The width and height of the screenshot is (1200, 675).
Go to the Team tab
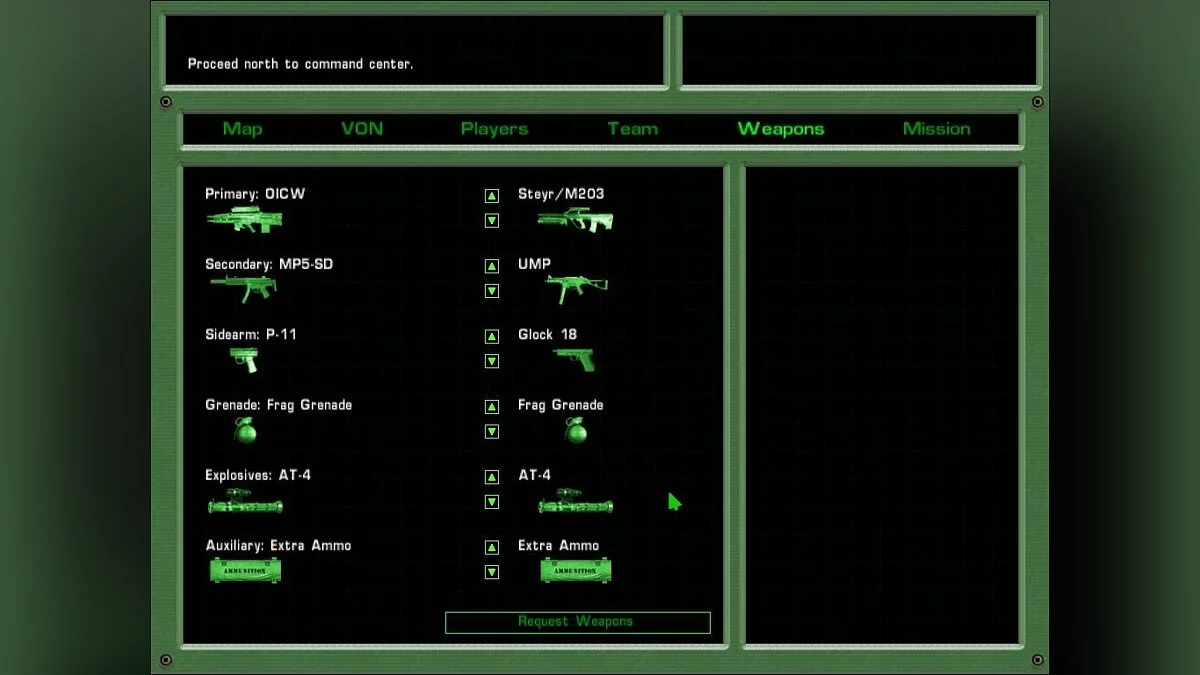633,128
